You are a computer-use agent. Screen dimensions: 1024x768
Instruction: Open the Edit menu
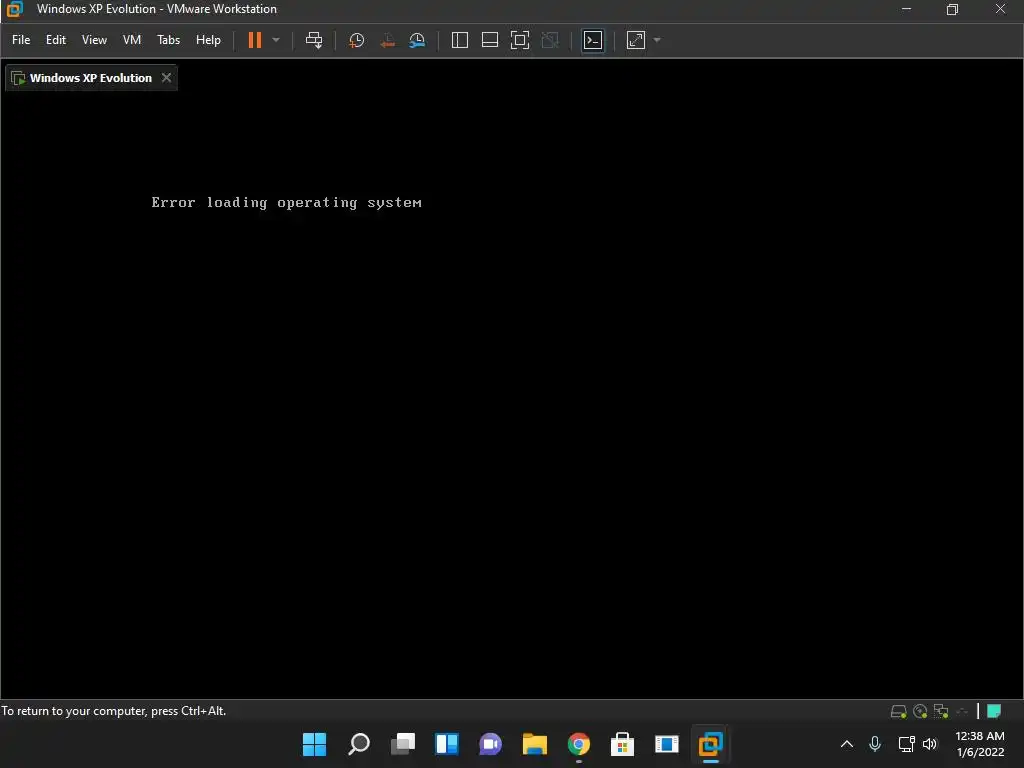[56, 40]
